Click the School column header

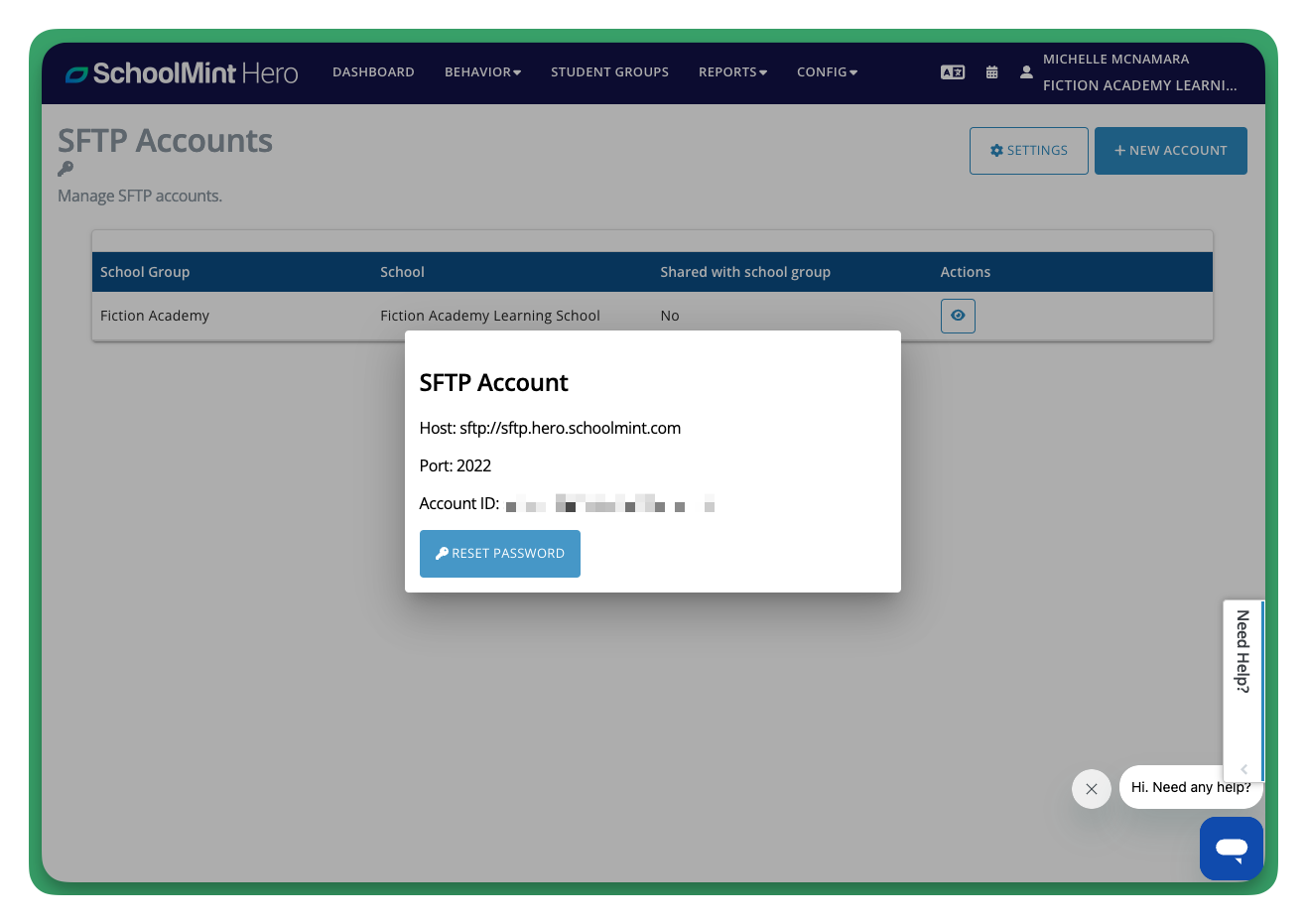point(402,272)
